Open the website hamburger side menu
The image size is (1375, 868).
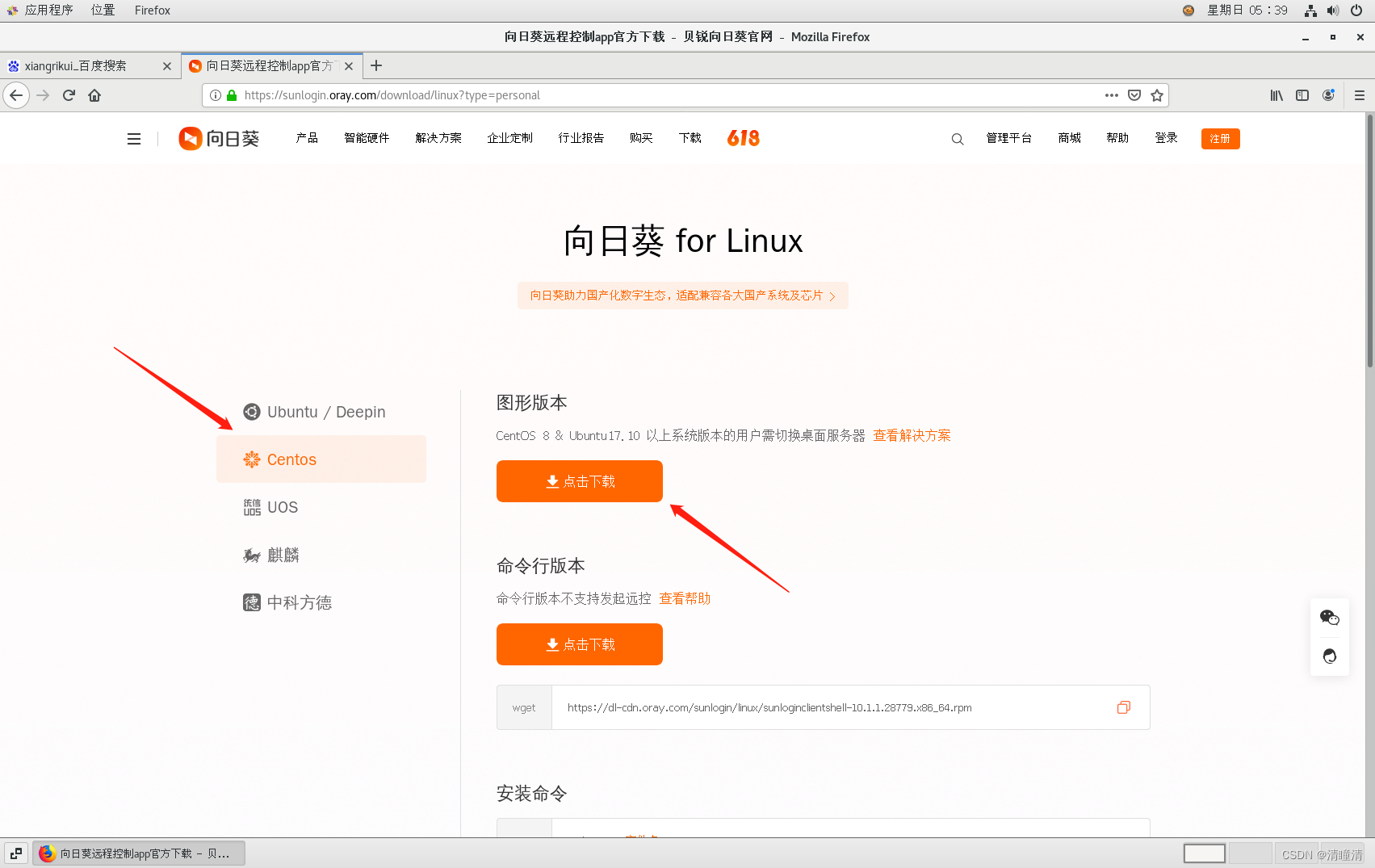[134, 139]
